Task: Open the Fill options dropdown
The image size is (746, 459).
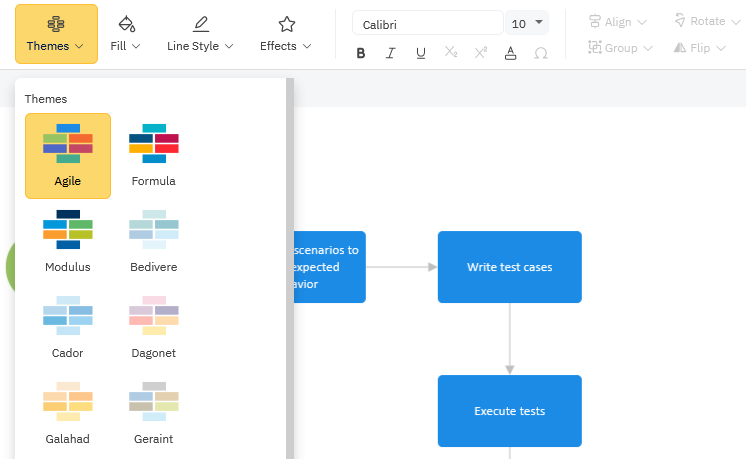Action: tap(125, 34)
